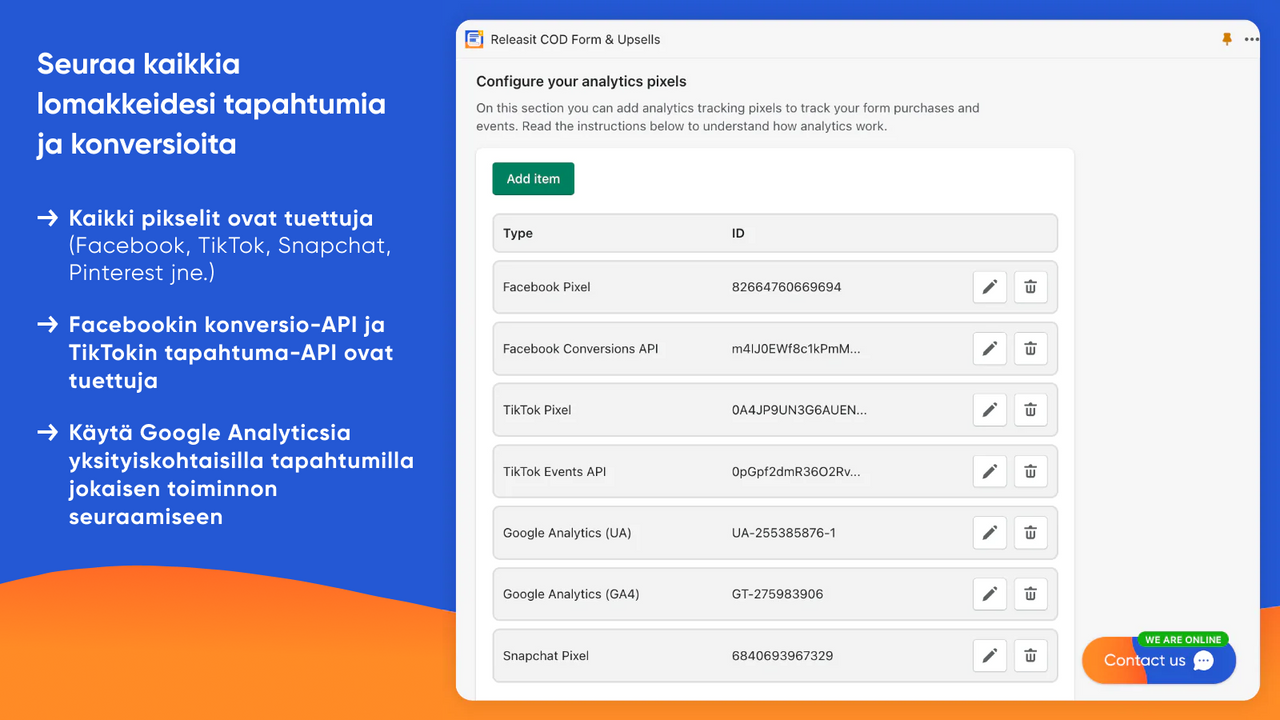Click the Configure your analytics pixels heading
Viewport: 1280px width, 720px height.
[582, 82]
